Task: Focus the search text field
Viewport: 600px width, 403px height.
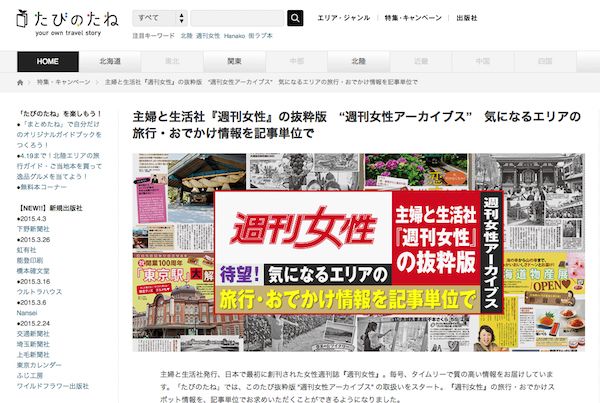Action: tap(237, 18)
